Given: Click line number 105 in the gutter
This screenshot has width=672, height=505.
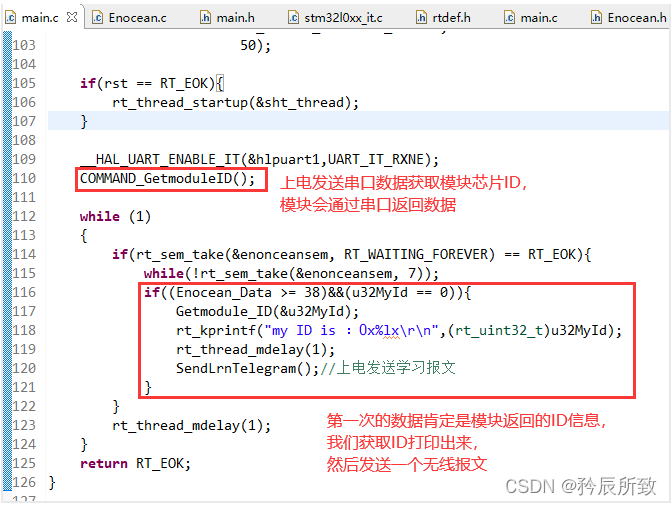Looking at the screenshot, I should tap(24, 83).
